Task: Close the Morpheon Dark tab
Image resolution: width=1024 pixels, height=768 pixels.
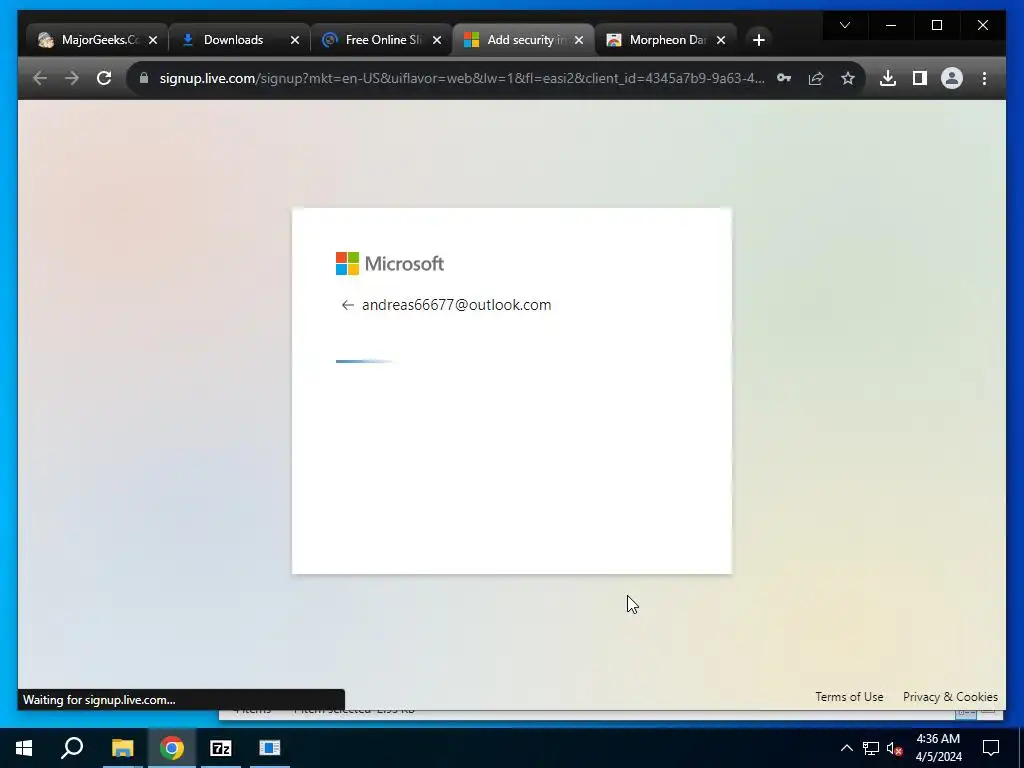Action: tap(721, 40)
